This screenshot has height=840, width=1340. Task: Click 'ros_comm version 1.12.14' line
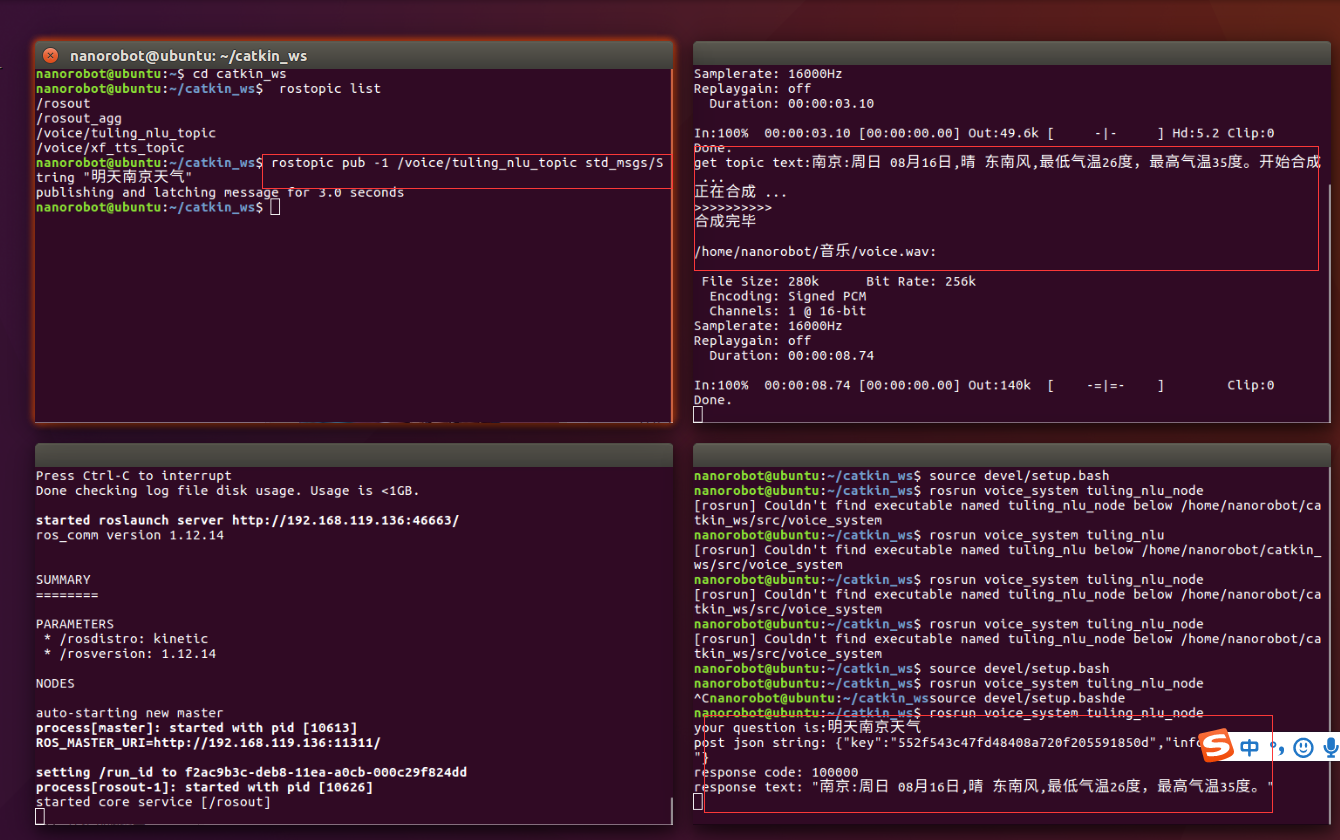coord(129,535)
